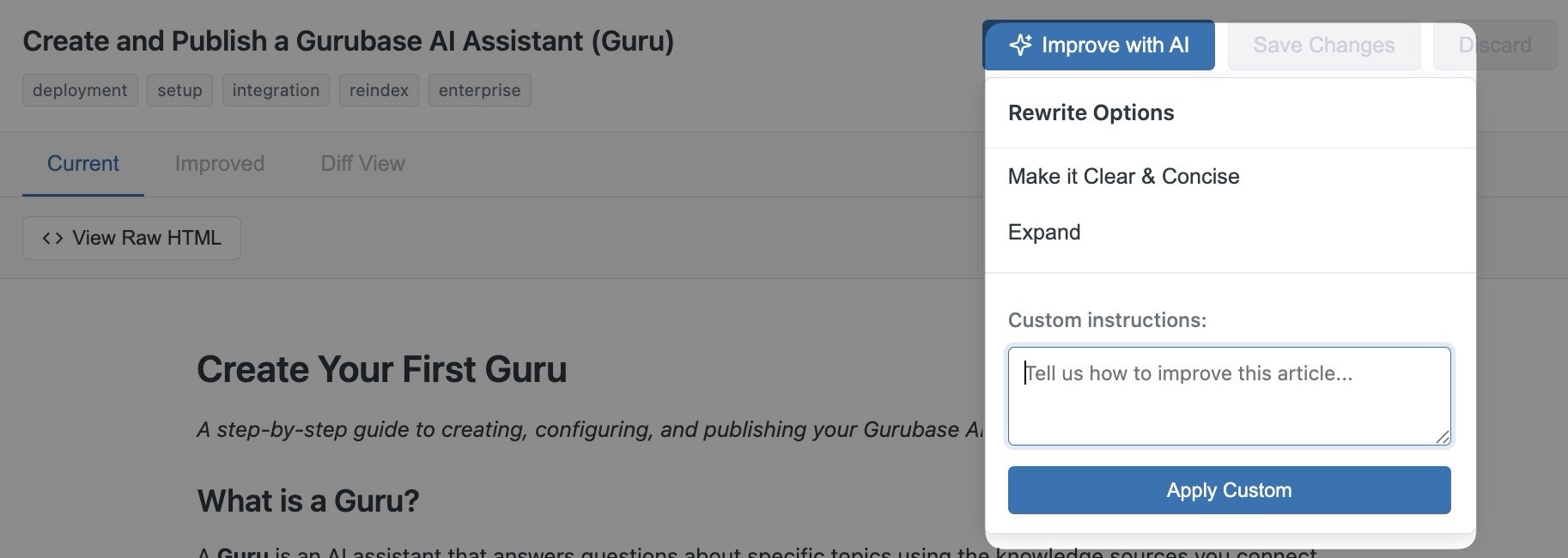Screen dimensions: 1568x558
Task: Click the integration tag
Action: click(276, 90)
